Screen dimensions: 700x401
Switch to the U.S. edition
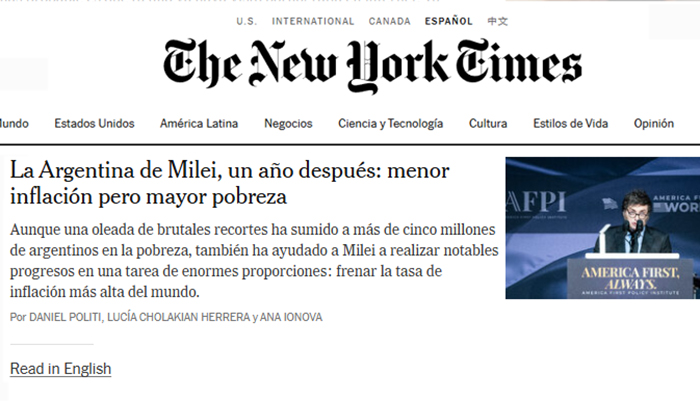pos(246,21)
